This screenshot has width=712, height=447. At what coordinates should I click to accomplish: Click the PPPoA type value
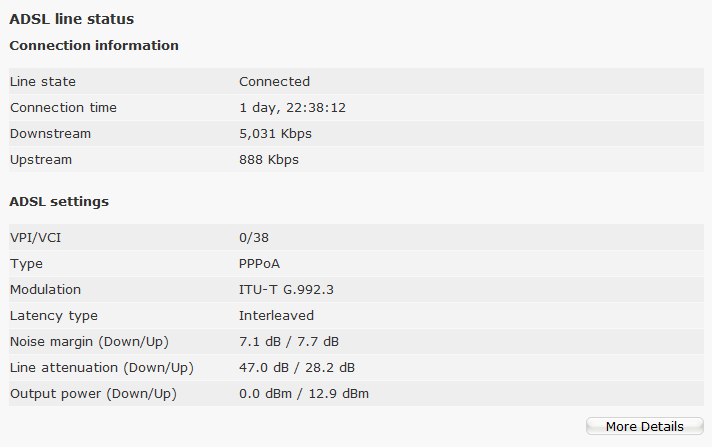pos(259,263)
